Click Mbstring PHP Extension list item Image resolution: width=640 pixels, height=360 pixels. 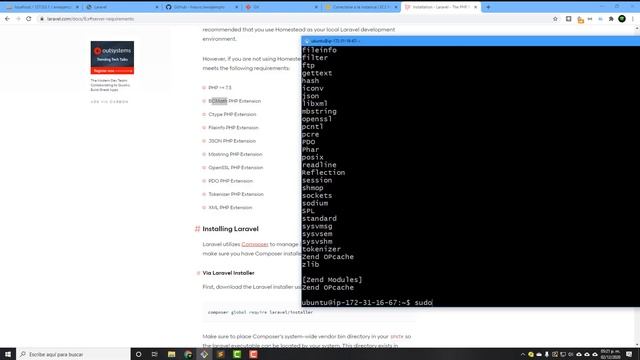(235, 154)
